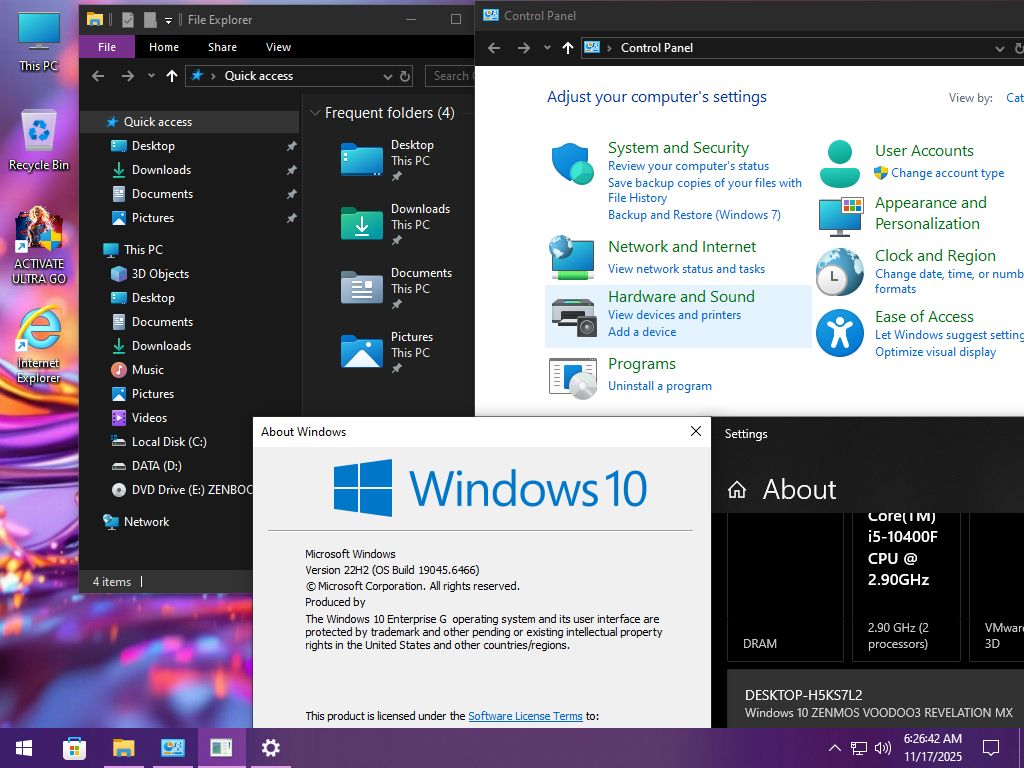The width and height of the screenshot is (1024, 768).
Task: Click the Ease of Access icon
Action: point(840,333)
